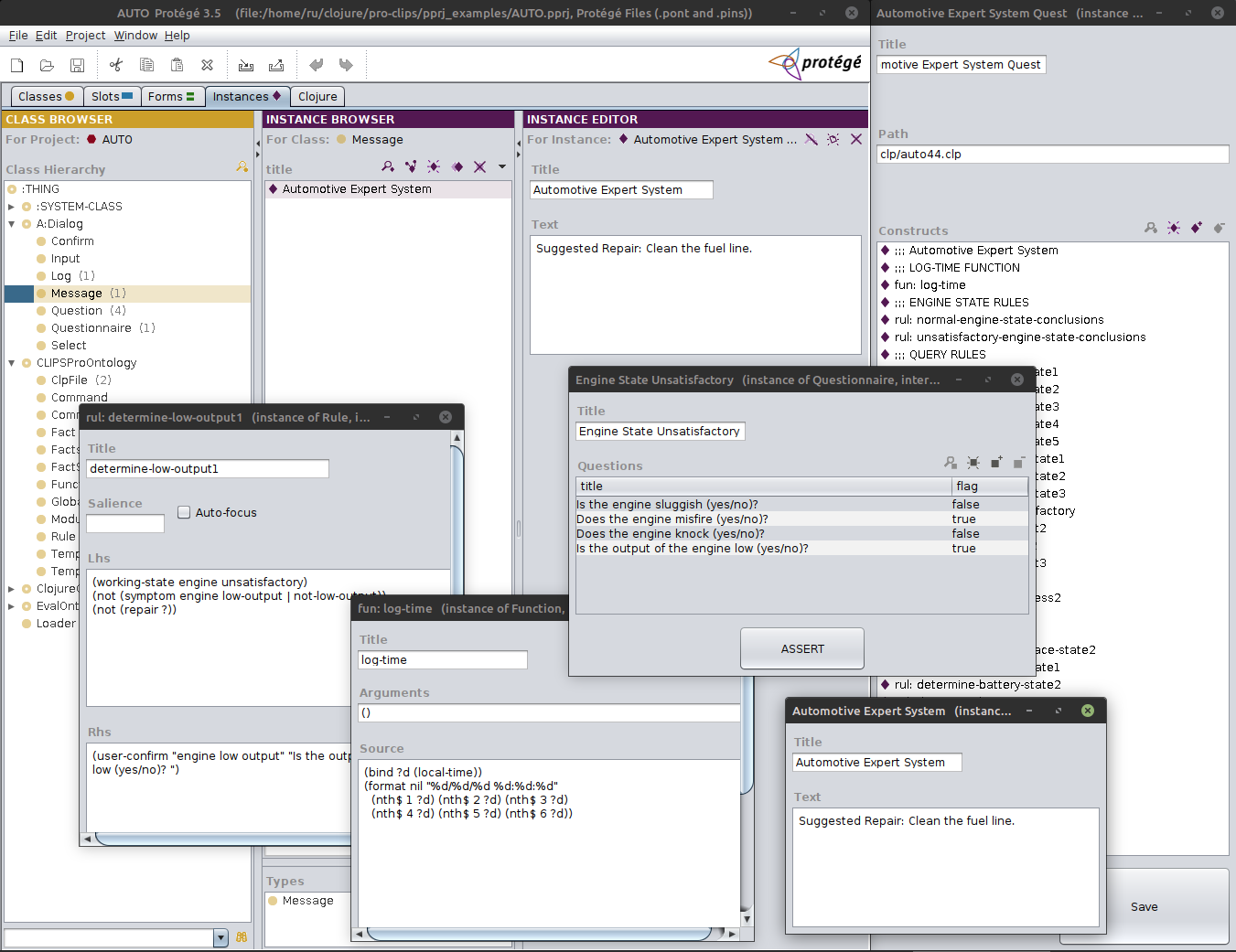View selected construct icon in Constructs header
1236x952 pixels.
tap(1151, 228)
